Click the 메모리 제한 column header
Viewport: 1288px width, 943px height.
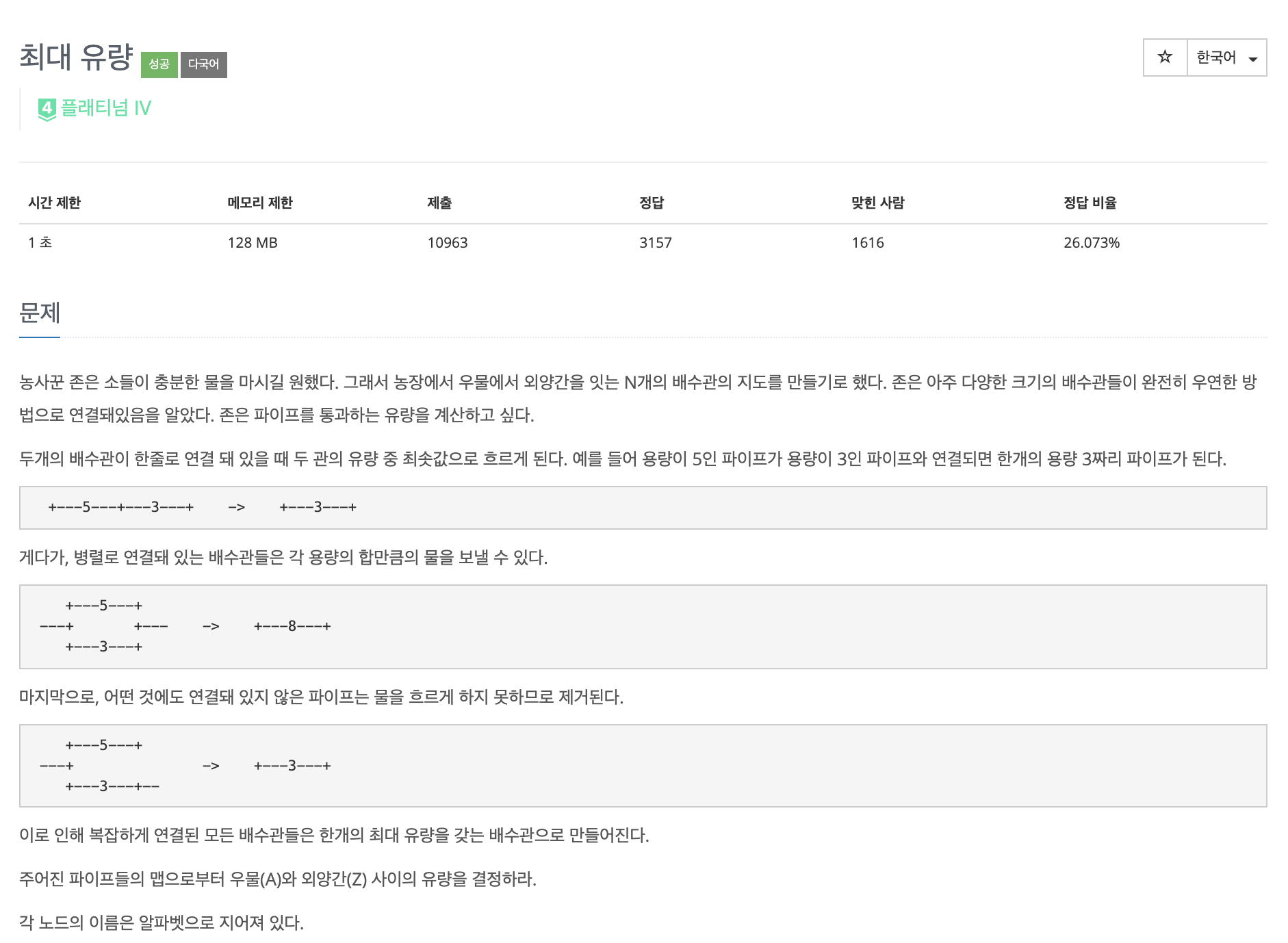[x=261, y=202]
